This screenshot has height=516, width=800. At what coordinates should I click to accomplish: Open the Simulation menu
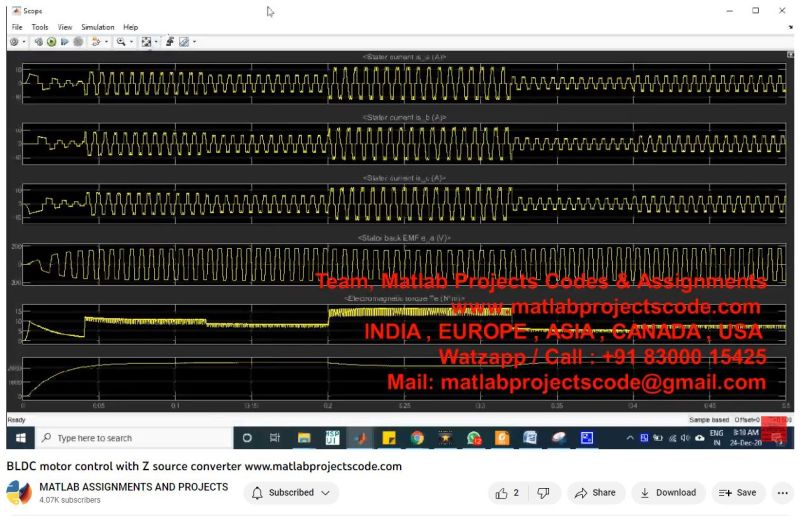[97, 27]
